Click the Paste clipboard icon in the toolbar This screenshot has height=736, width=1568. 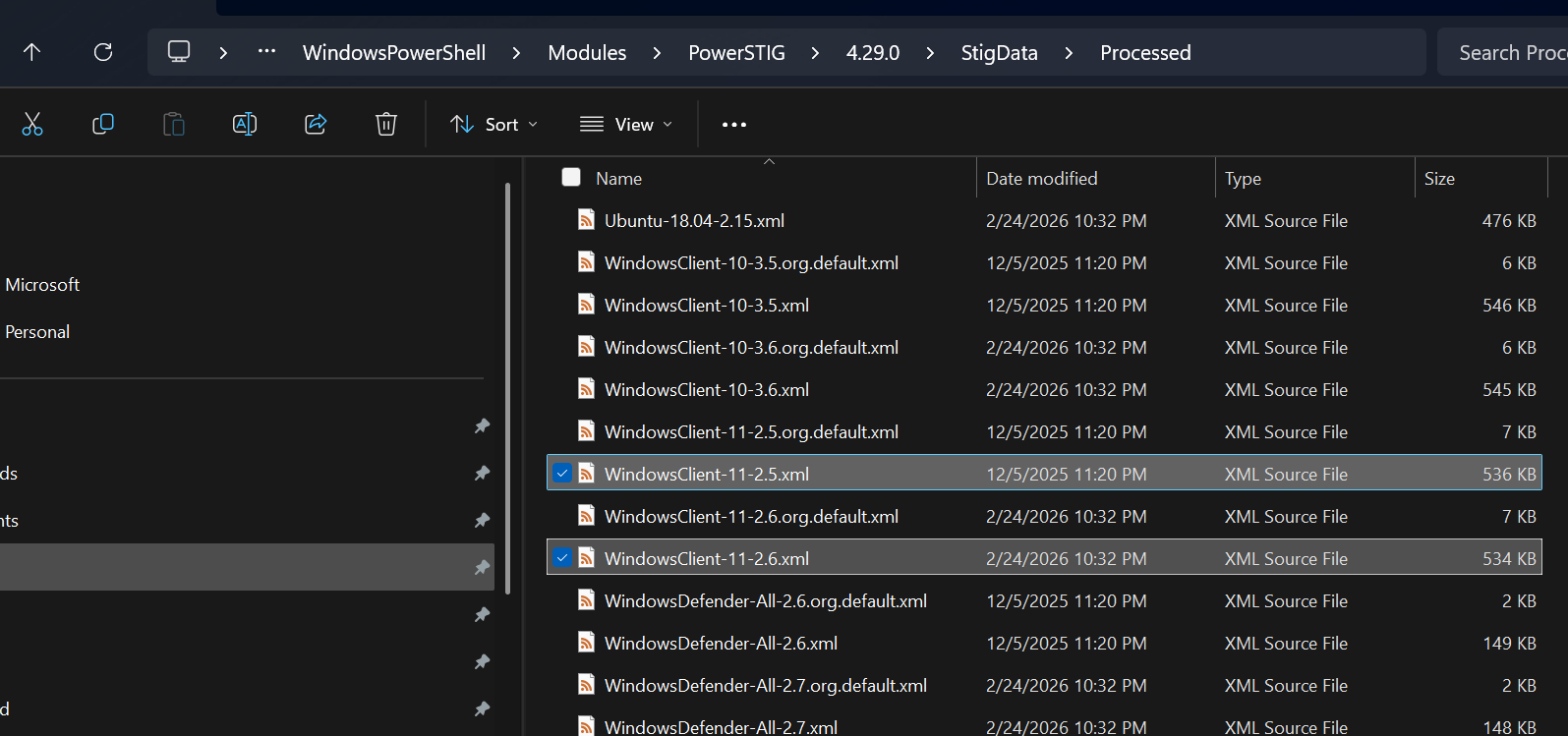[x=174, y=124]
